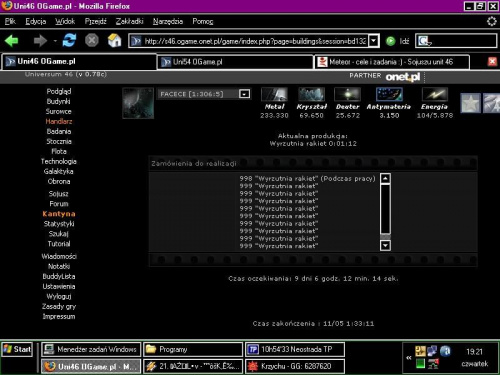This screenshot has width=500, height=375.
Task: Open the Tutorial link
Action: [59, 244]
